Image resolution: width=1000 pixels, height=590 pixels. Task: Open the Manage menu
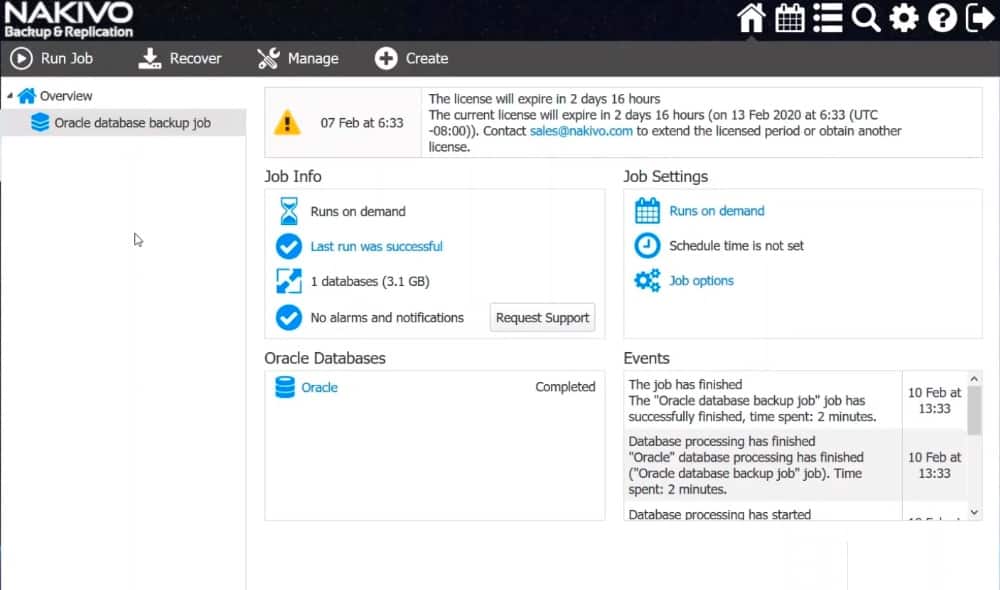[298, 58]
